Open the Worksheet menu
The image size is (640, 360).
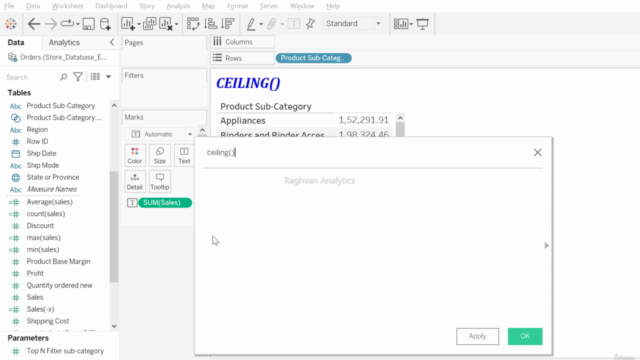coord(67,6)
